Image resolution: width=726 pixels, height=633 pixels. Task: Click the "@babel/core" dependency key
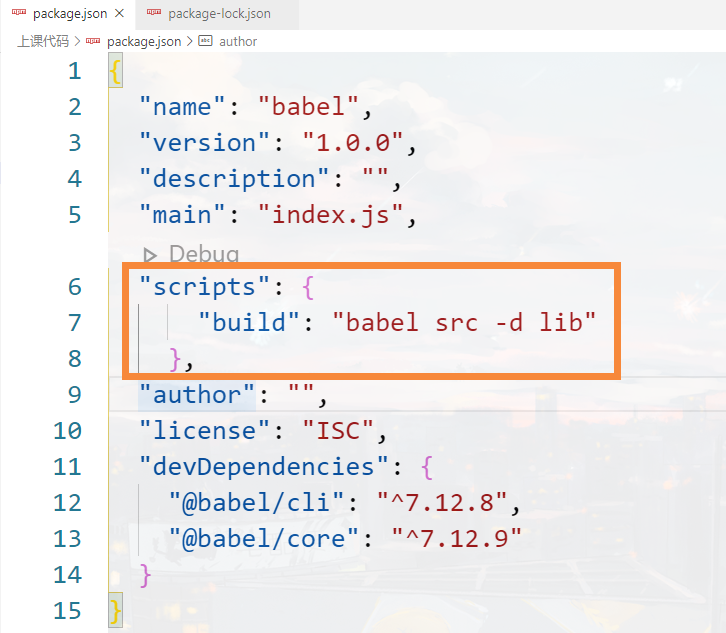tap(263, 539)
